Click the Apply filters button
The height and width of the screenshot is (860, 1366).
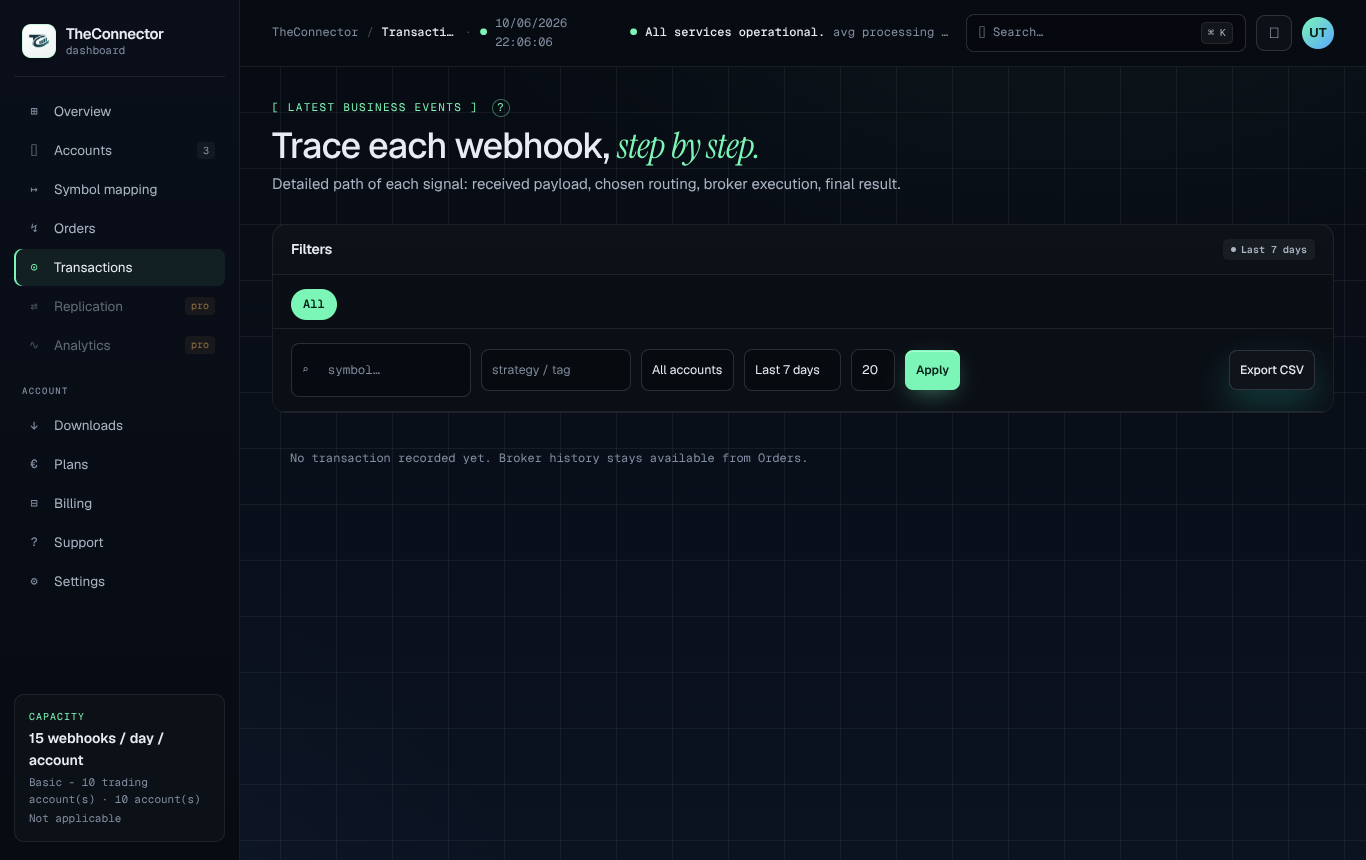point(932,370)
